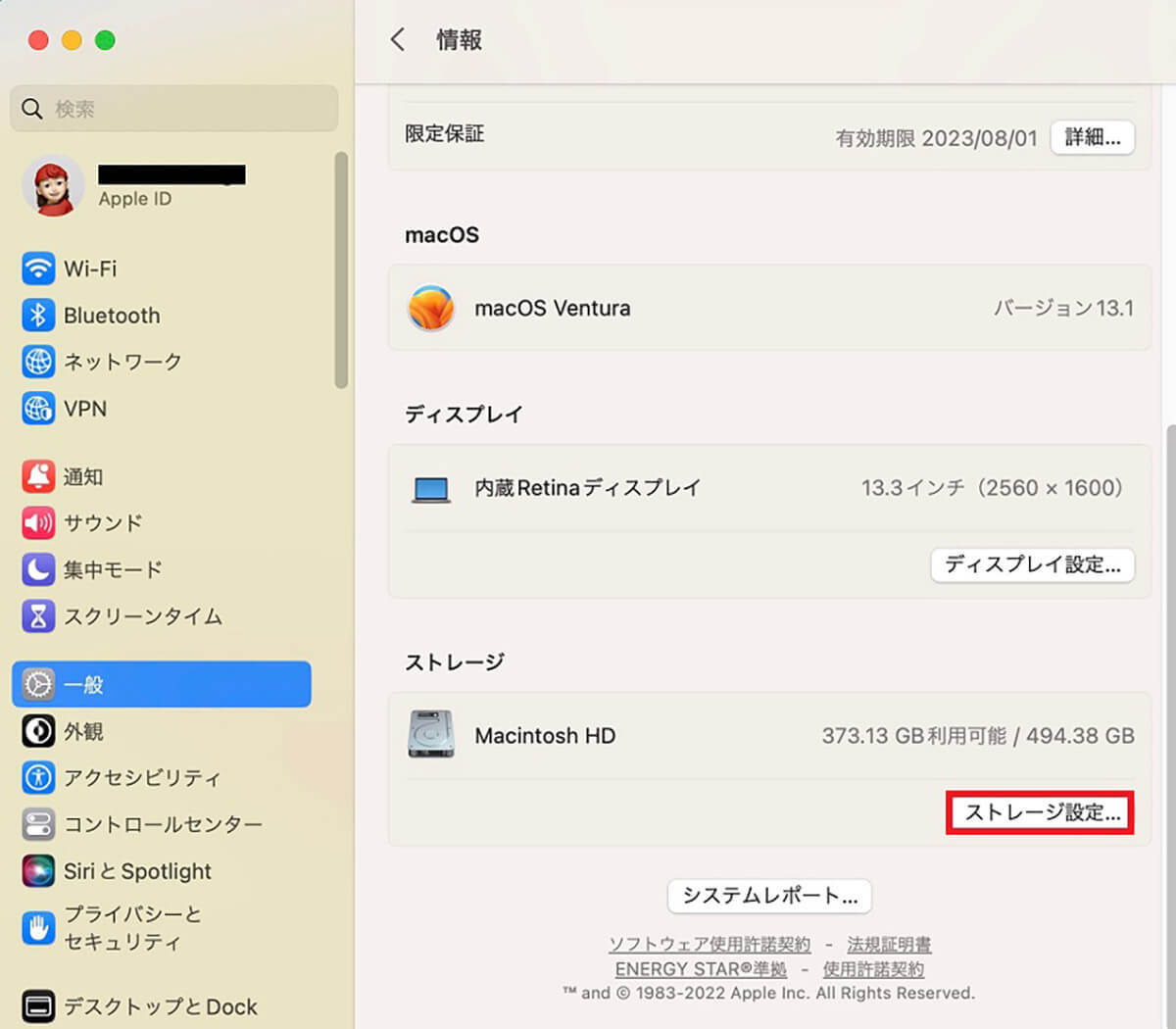Select Bluetooth label in sidebar

click(x=112, y=316)
